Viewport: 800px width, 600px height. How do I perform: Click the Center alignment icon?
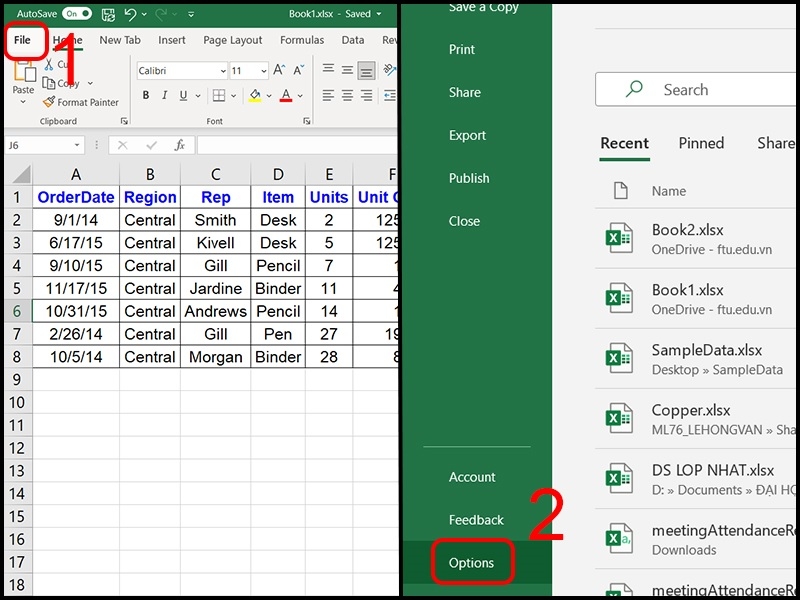click(347, 95)
